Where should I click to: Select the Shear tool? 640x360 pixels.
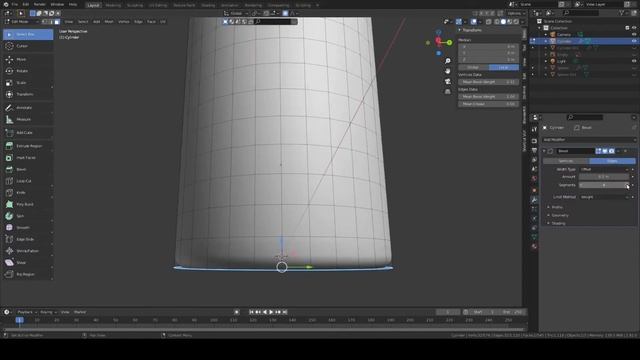[28, 262]
